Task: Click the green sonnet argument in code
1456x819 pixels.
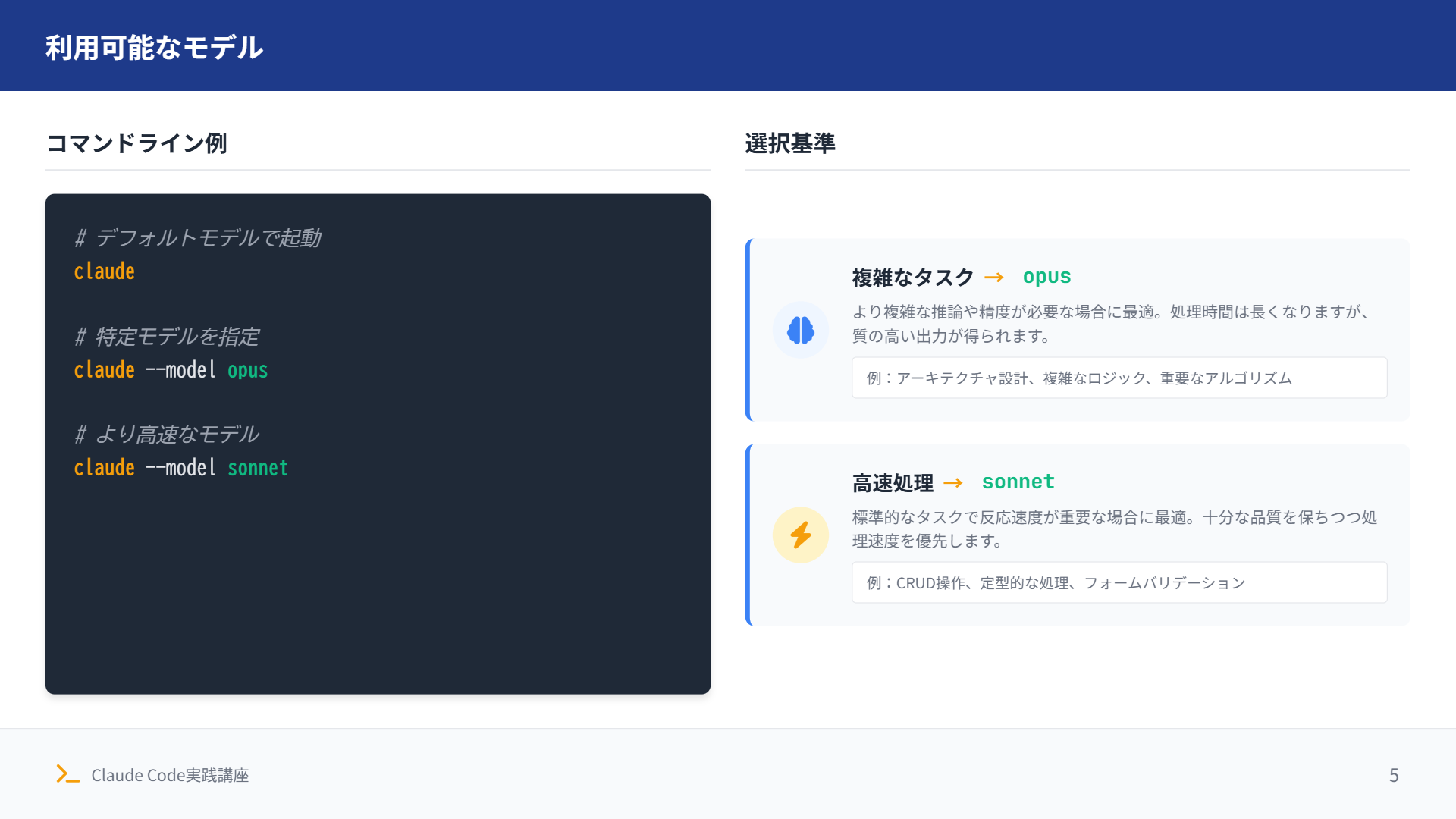Action: point(258,468)
